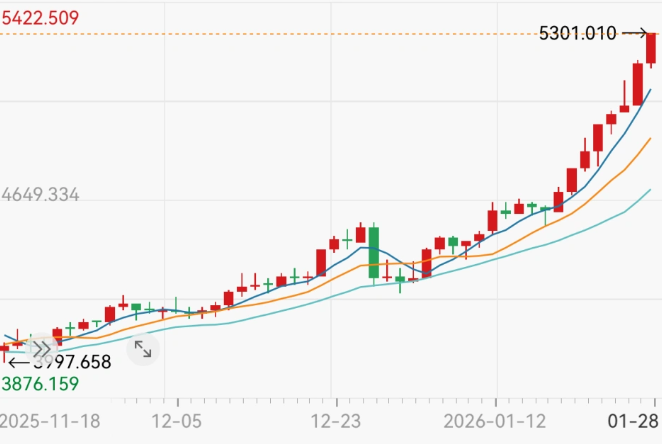This screenshot has height=444, width=662.
Task: Select the 01-28 date label
Action: point(635,419)
